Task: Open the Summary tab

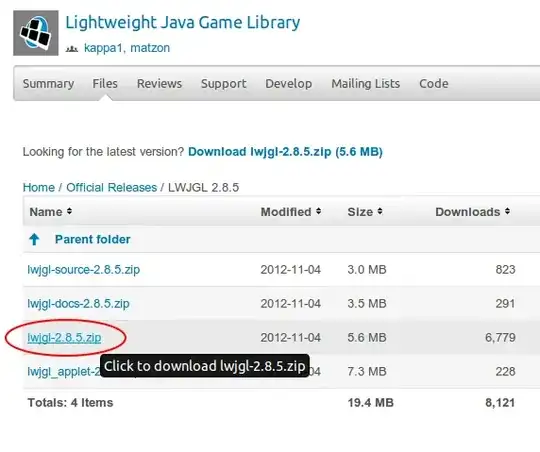Action: (x=48, y=83)
